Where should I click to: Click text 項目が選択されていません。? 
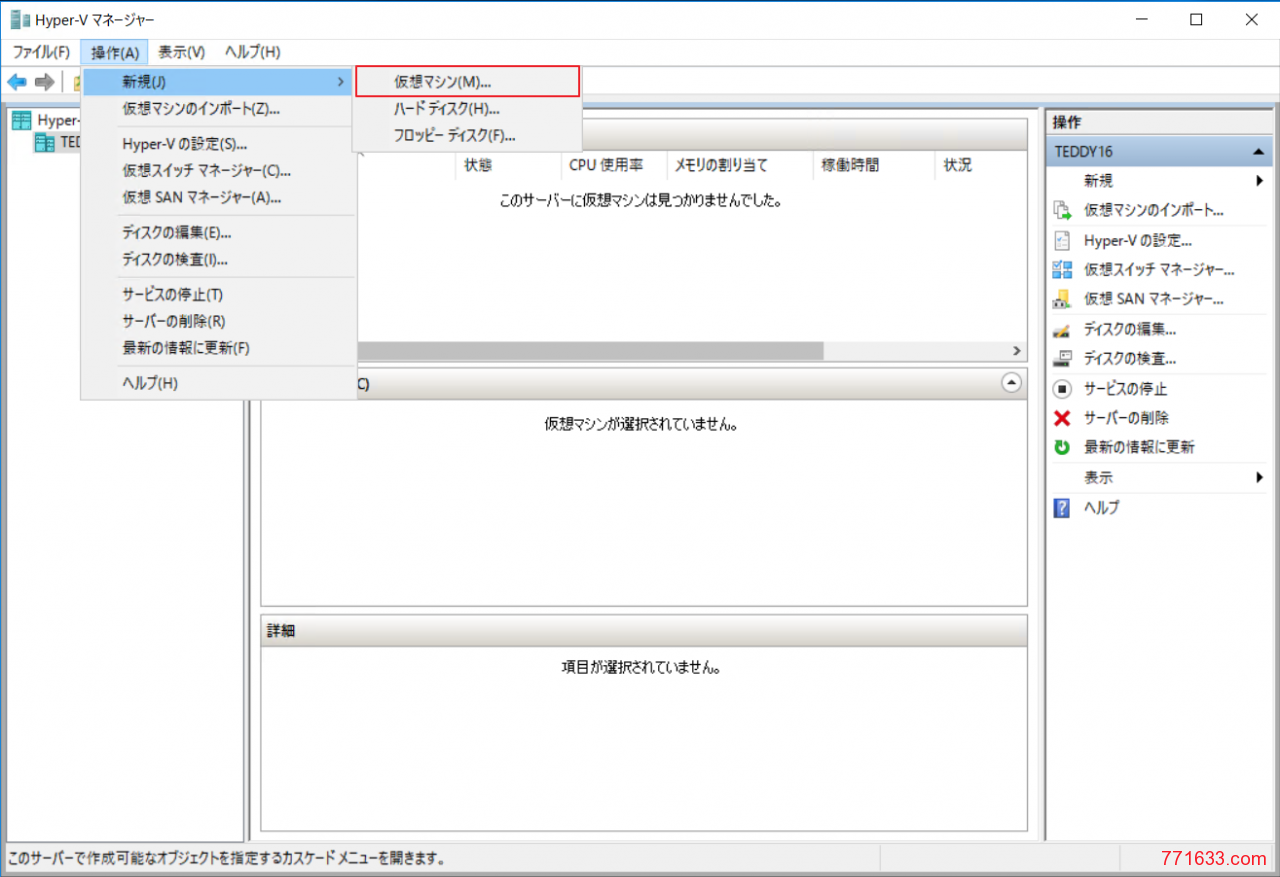(642, 667)
